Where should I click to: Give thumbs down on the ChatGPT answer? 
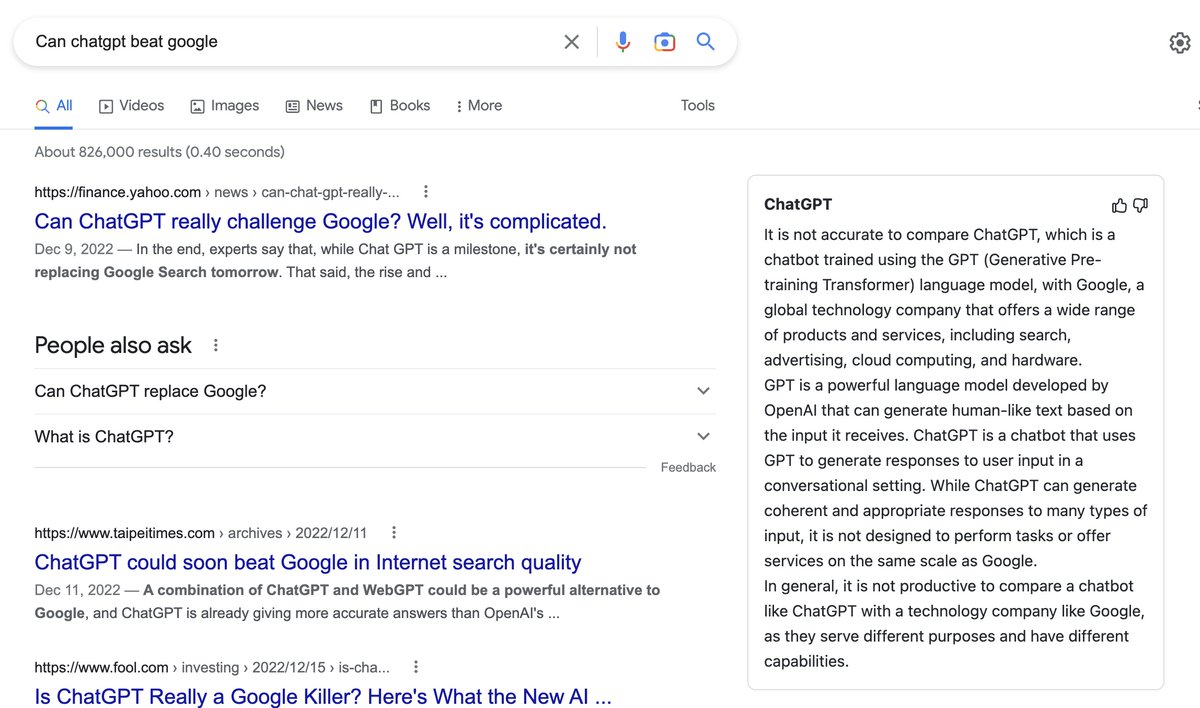tap(1141, 204)
